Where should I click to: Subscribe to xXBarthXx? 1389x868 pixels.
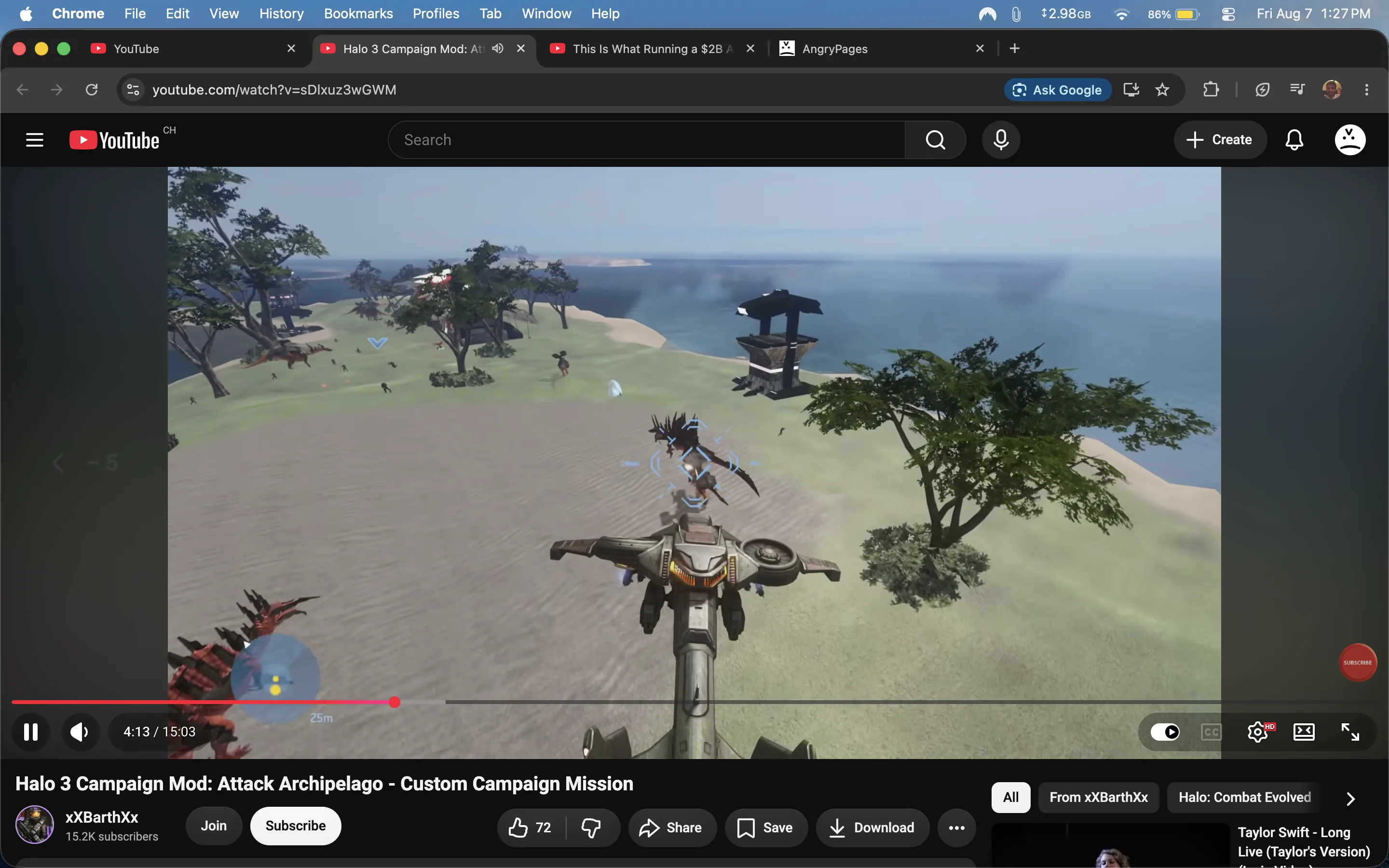pos(296,826)
